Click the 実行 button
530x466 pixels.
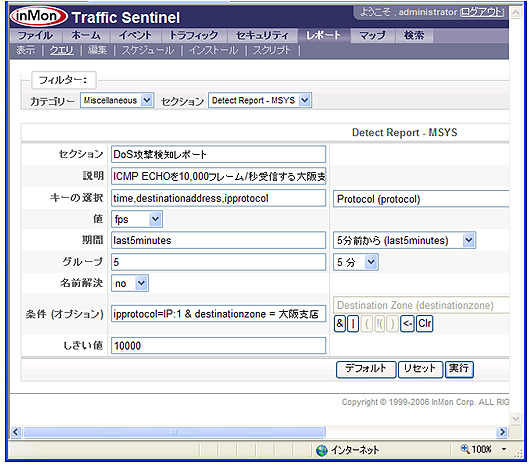click(459, 369)
